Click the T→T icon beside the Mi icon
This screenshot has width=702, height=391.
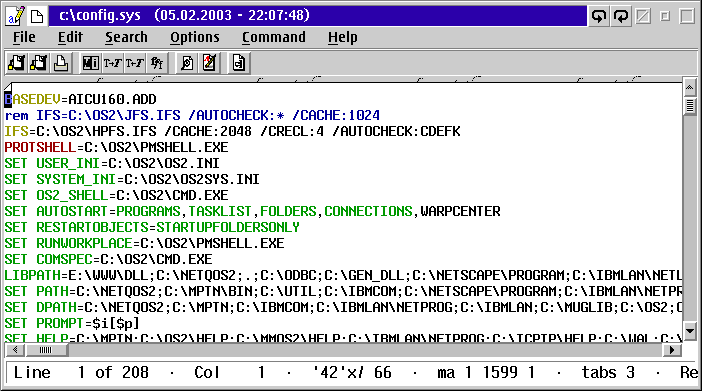(112, 63)
